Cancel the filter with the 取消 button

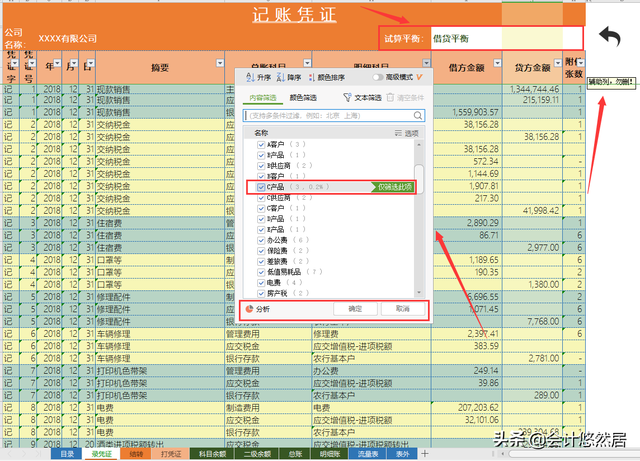(403, 309)
